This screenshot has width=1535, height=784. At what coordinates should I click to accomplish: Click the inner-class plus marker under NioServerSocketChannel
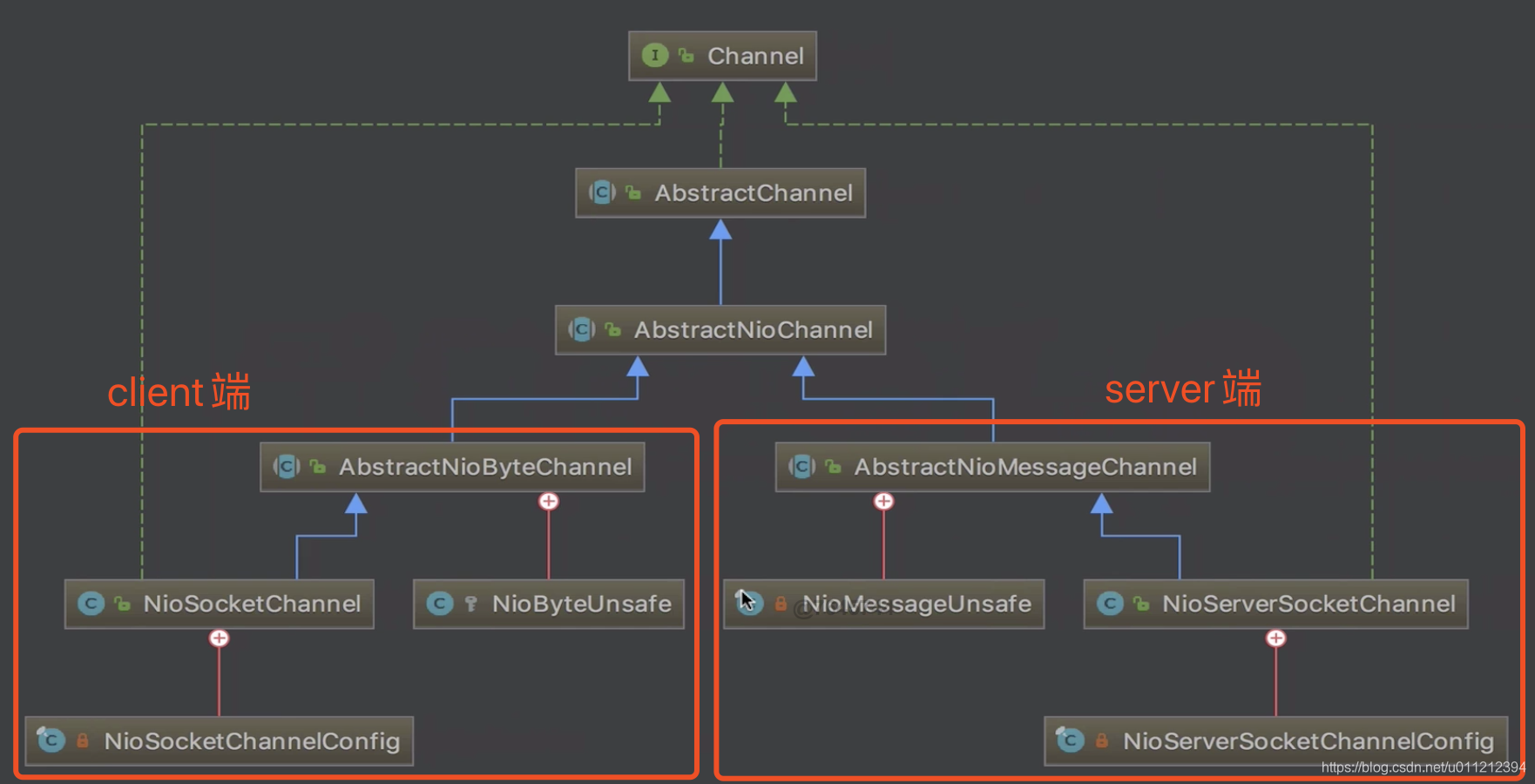[1276, 639]
